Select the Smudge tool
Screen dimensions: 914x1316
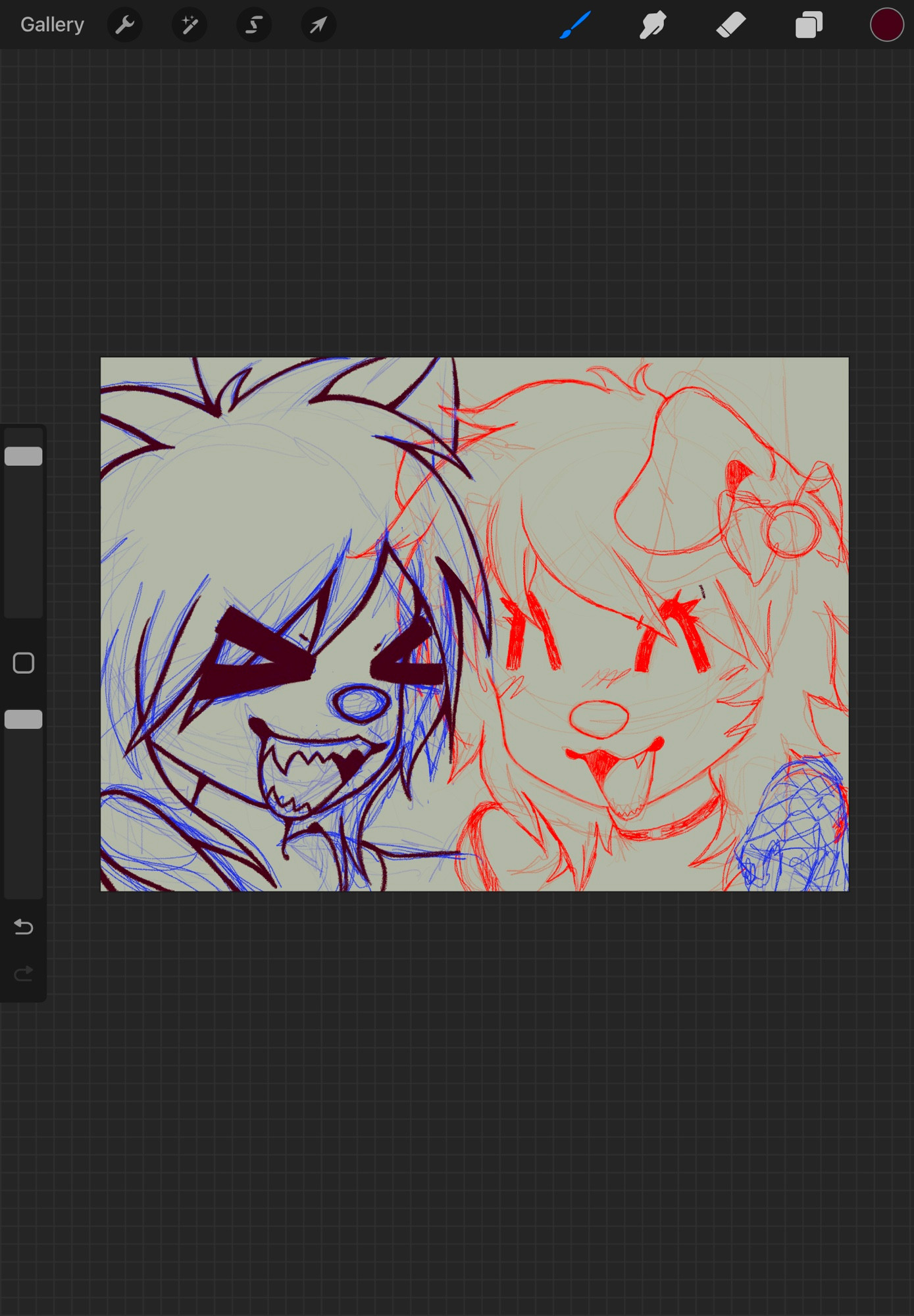pyautogui.click(x=653, y=25)
